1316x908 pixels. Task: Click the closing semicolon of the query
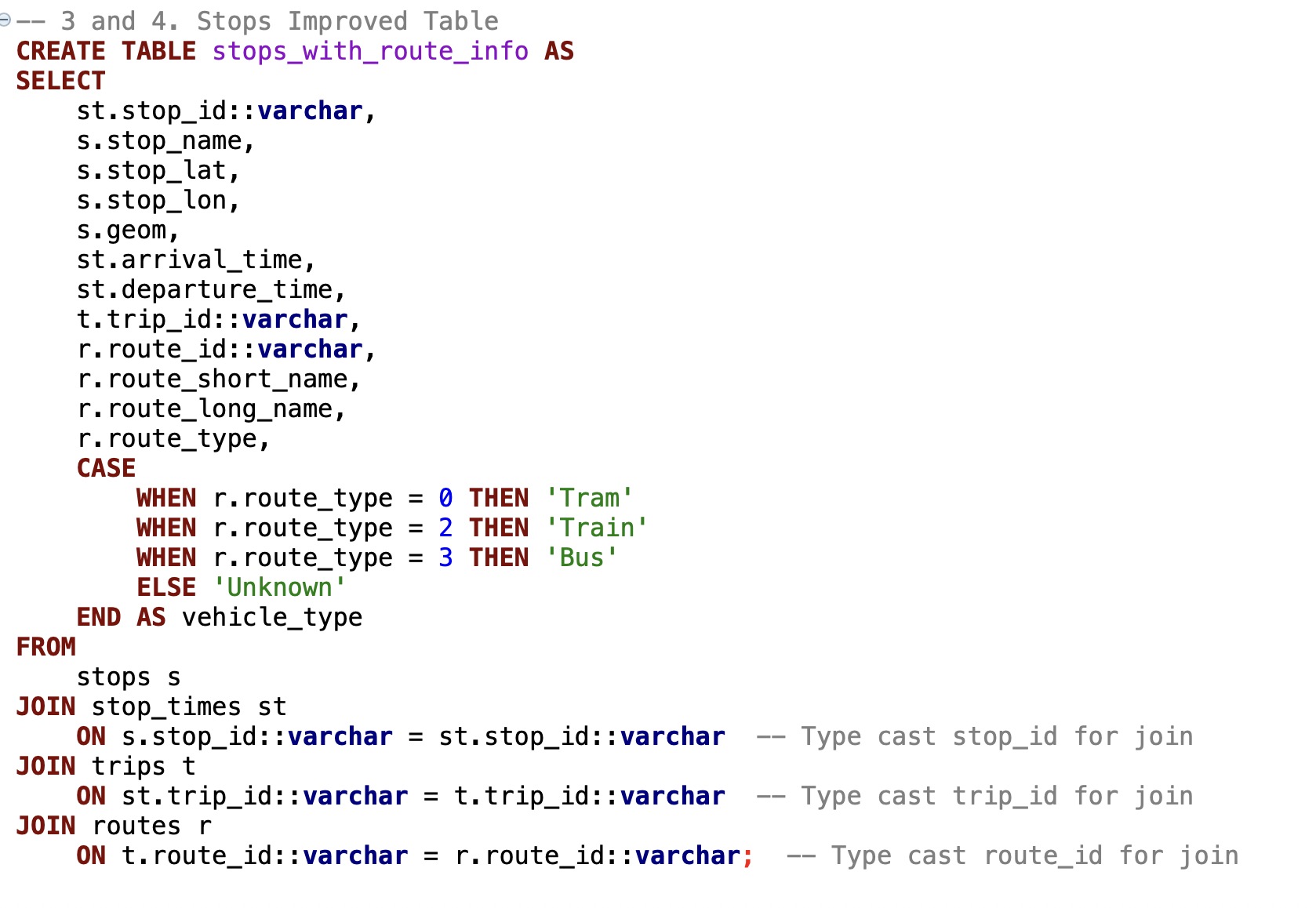point(748,857)
